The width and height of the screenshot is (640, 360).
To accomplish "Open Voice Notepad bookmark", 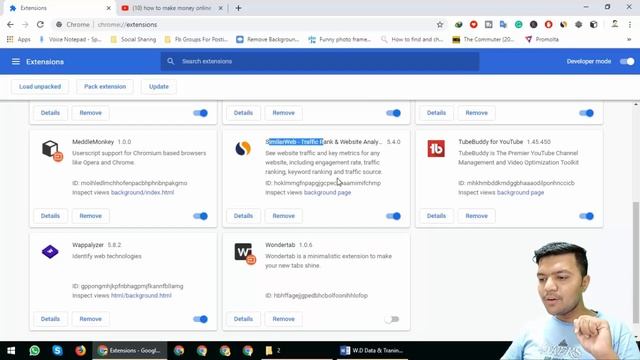I will pyautogui.click(x=70, y=39).
